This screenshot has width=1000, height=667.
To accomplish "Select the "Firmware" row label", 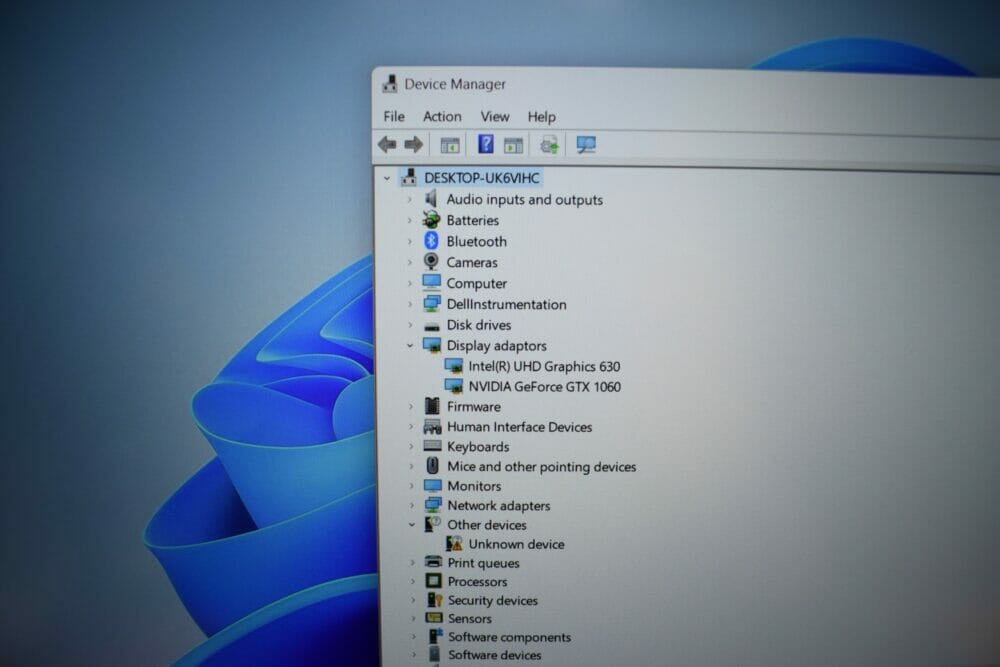I will 474,407.
